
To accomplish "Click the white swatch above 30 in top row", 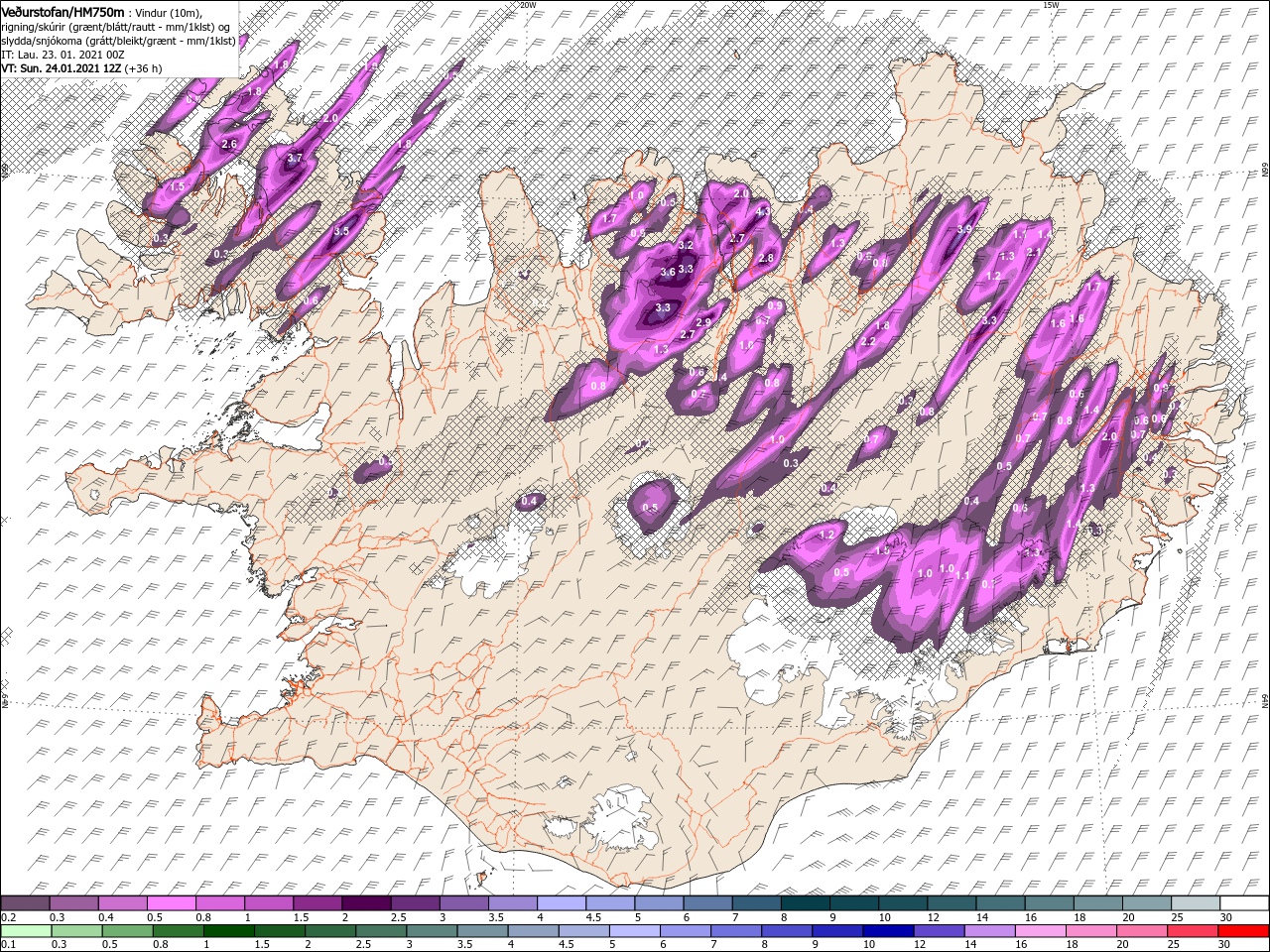I will [1244, 903].
